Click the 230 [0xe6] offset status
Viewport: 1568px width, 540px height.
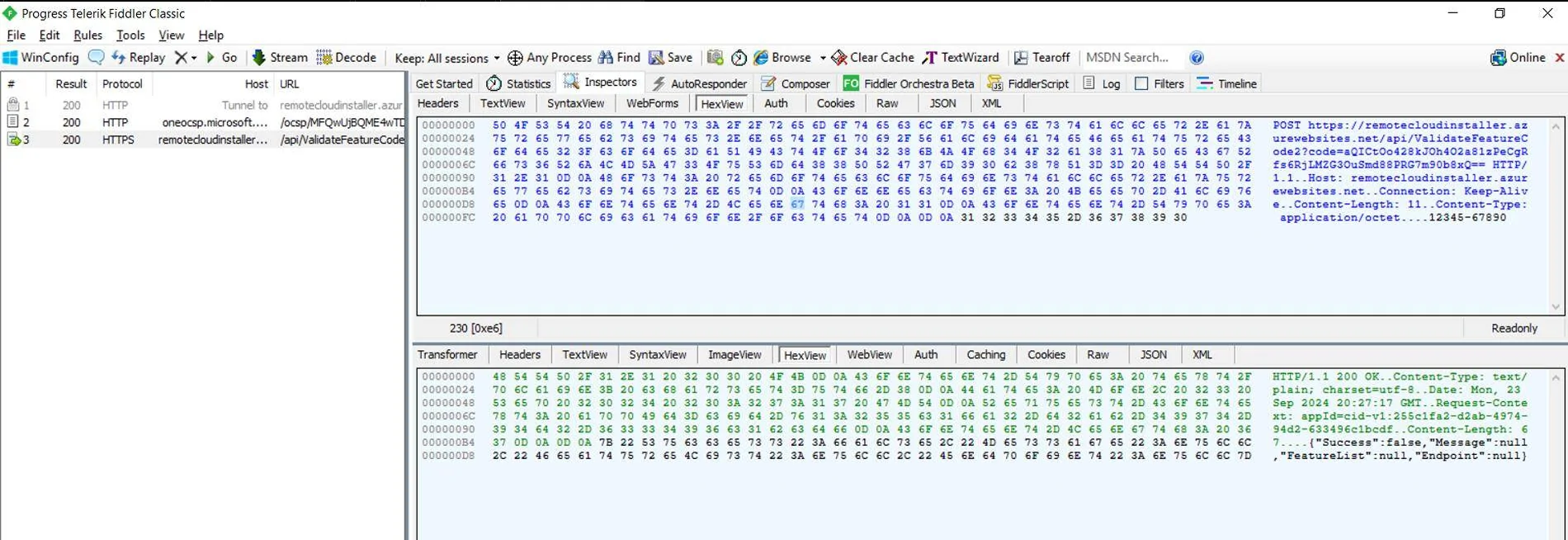tap(475, 328)
